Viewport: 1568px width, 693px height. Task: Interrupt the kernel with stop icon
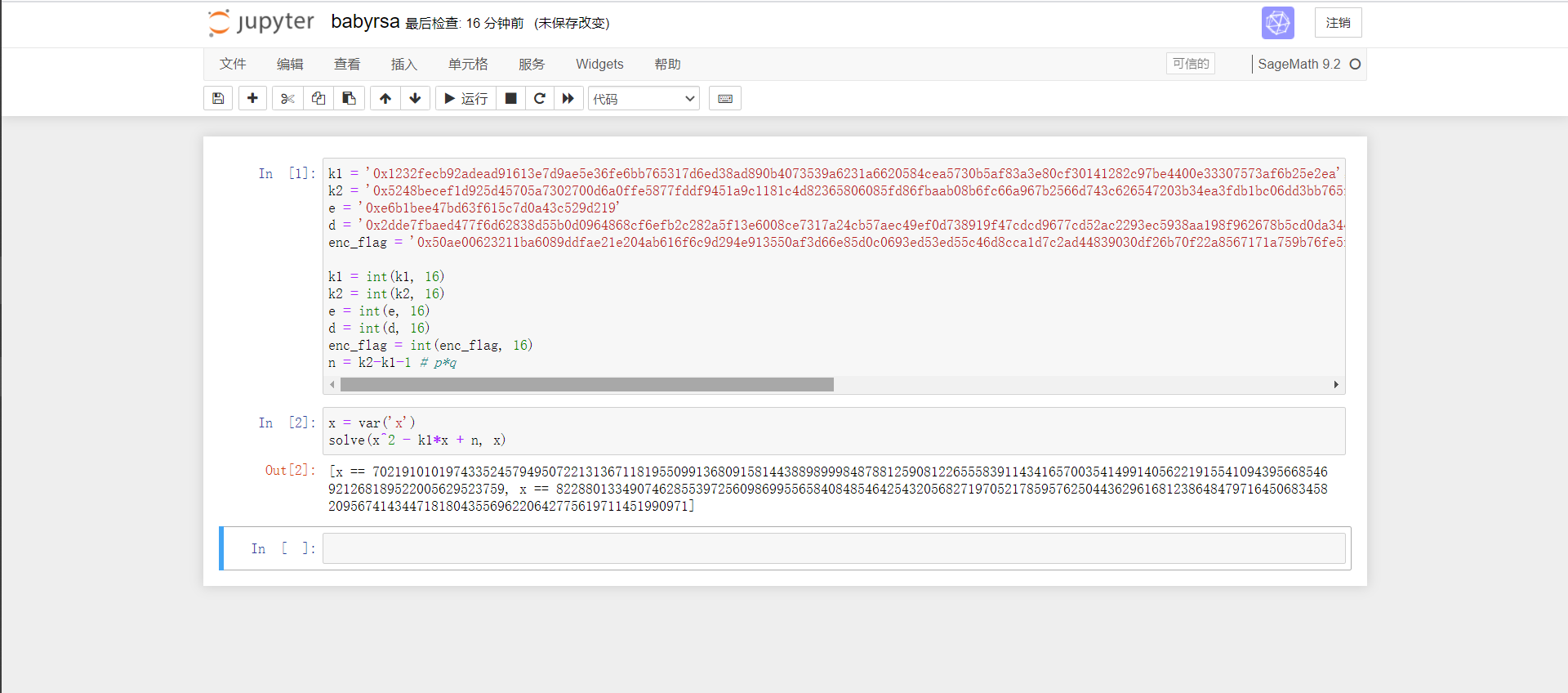pyautogui.click(x=510, y=99)
